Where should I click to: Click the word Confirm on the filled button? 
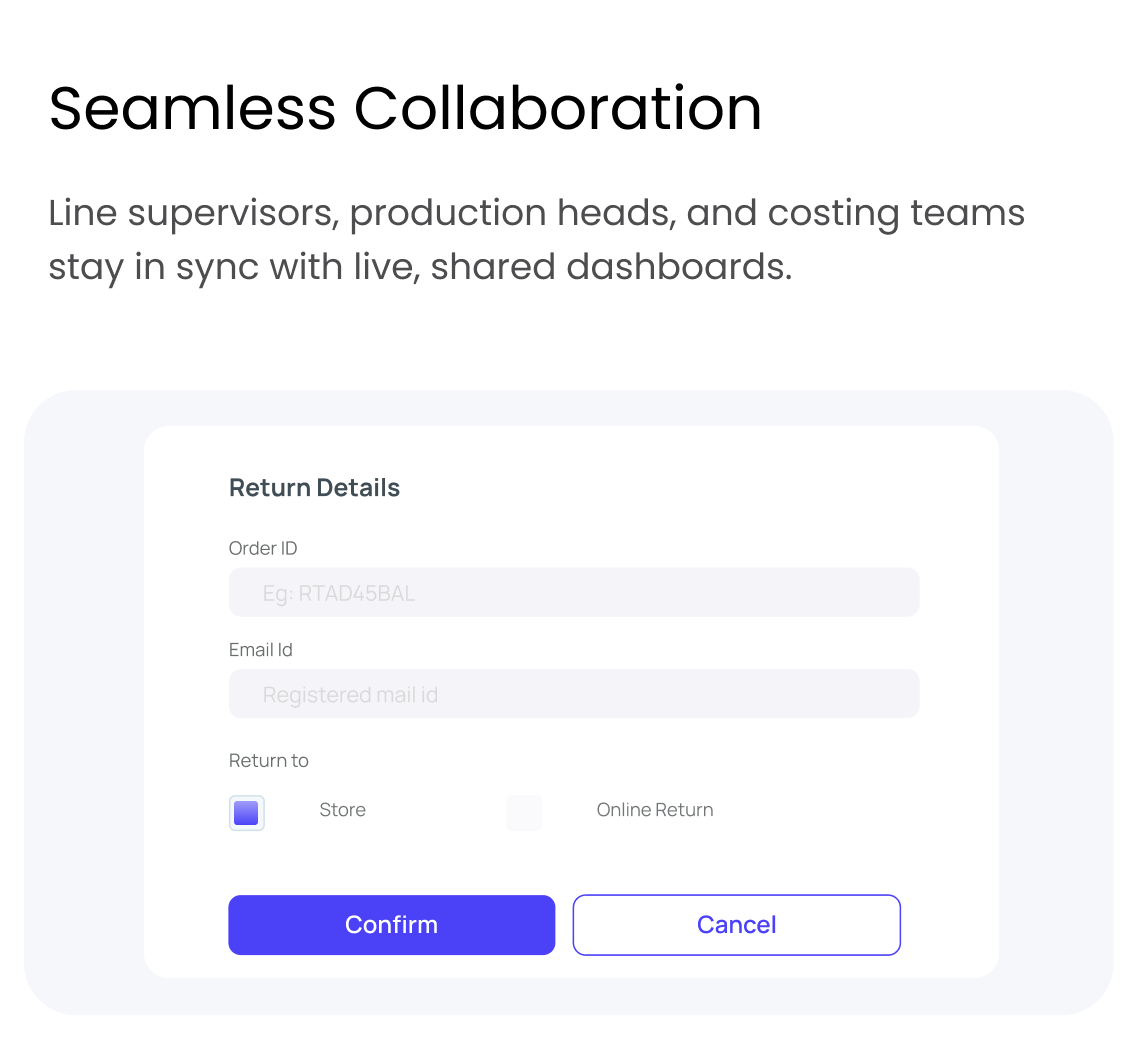391,925
